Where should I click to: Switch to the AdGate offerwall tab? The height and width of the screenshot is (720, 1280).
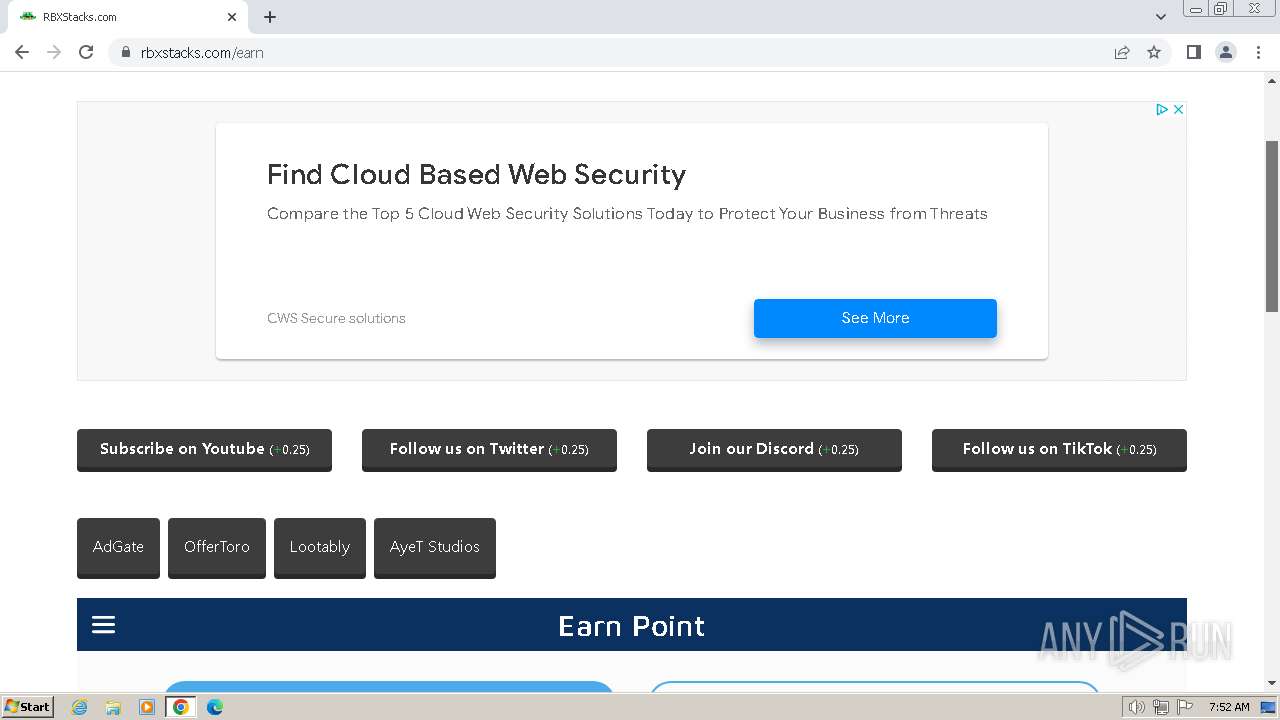118,547
